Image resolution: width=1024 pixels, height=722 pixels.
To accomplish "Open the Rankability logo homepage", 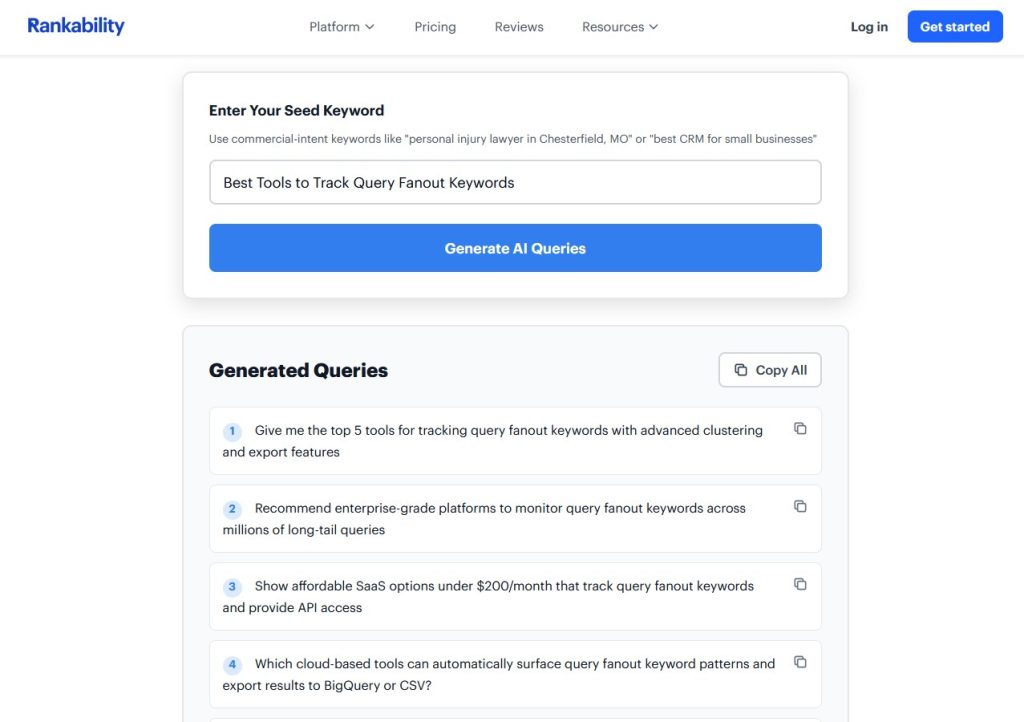I will (x=76, y=25).
